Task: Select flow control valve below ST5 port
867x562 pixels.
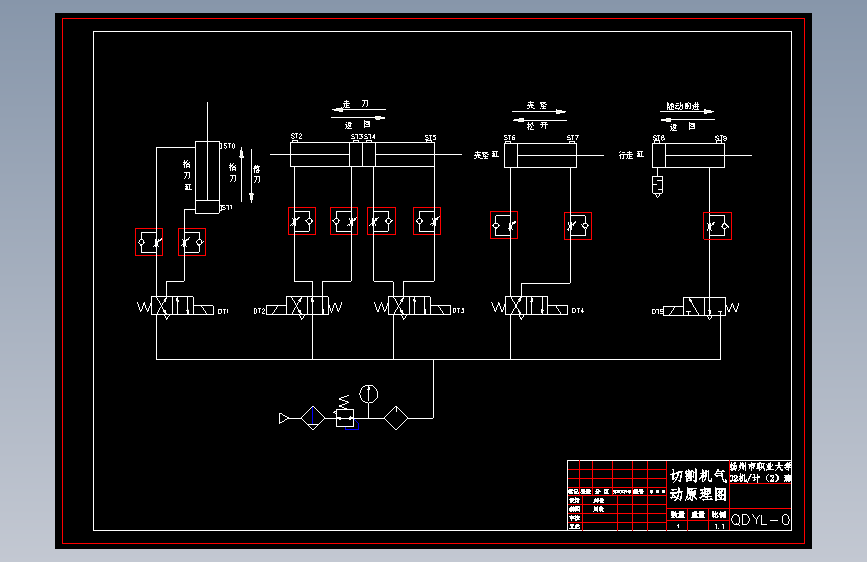Action: 427,221
